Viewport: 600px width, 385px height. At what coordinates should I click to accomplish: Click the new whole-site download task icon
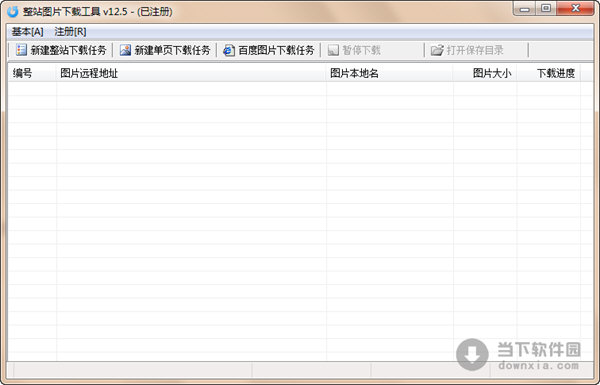[x=21, y=50]
